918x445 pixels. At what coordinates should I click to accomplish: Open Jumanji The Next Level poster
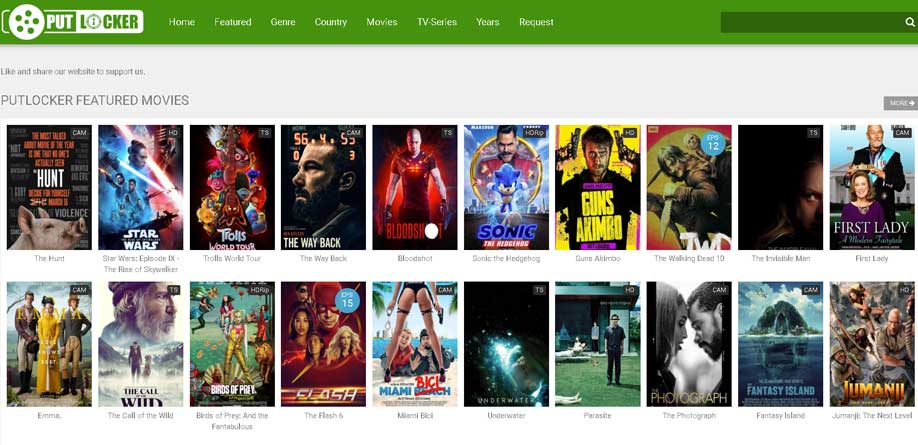pos(872,344)
